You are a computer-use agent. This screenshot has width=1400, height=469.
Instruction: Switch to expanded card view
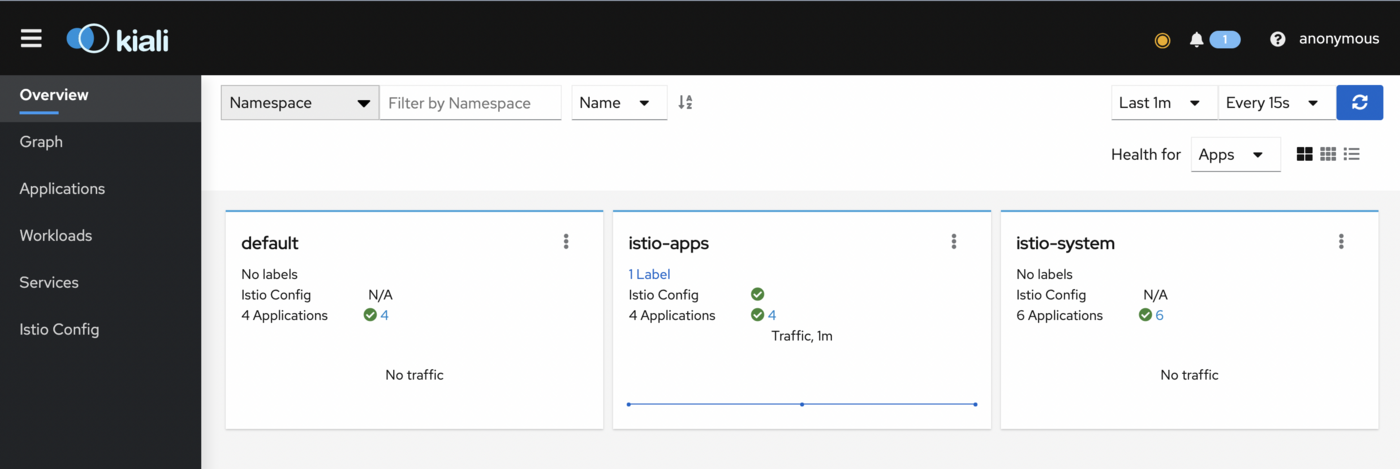click(x=1304, y=155)
